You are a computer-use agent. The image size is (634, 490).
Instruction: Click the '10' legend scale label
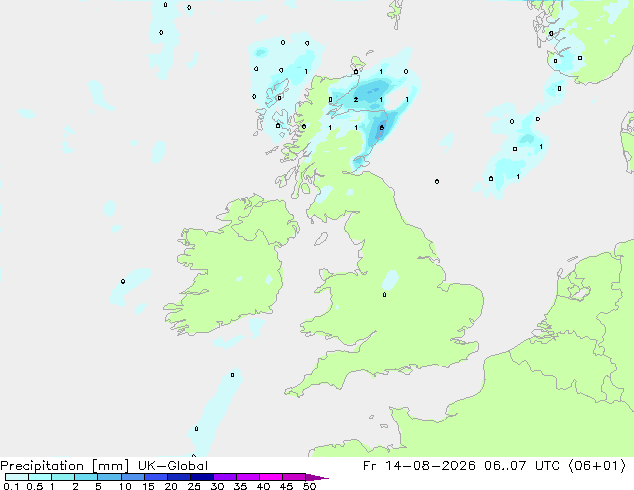[x=125, y=486]
